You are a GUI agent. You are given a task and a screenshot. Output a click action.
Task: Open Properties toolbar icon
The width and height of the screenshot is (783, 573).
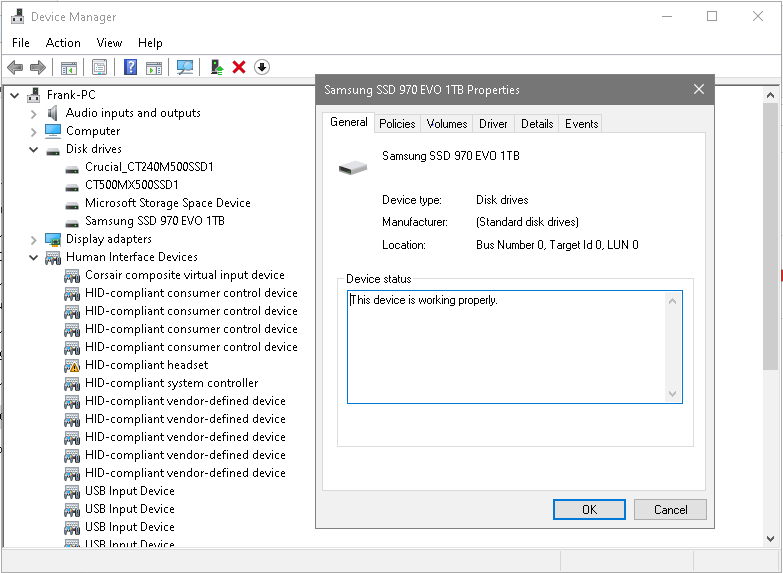tap(99, 67)
